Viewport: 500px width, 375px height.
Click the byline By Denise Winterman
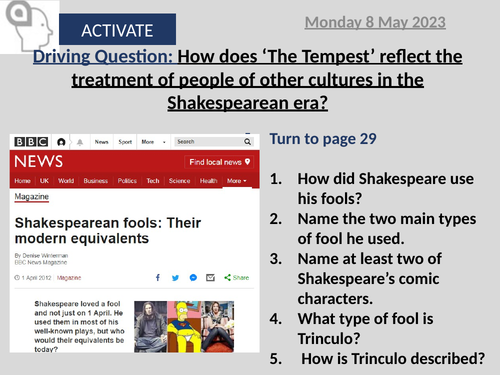click(x=41, y=256)
